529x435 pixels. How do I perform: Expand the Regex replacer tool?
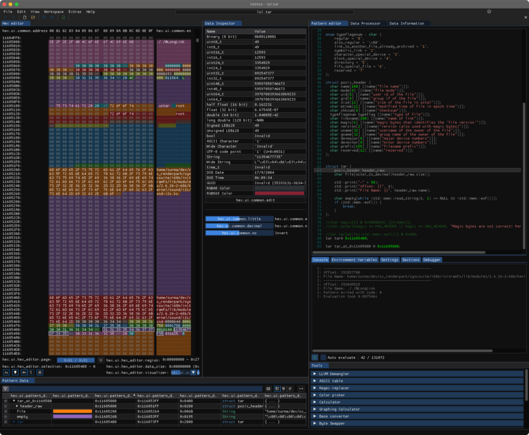(x=417, y=388)
